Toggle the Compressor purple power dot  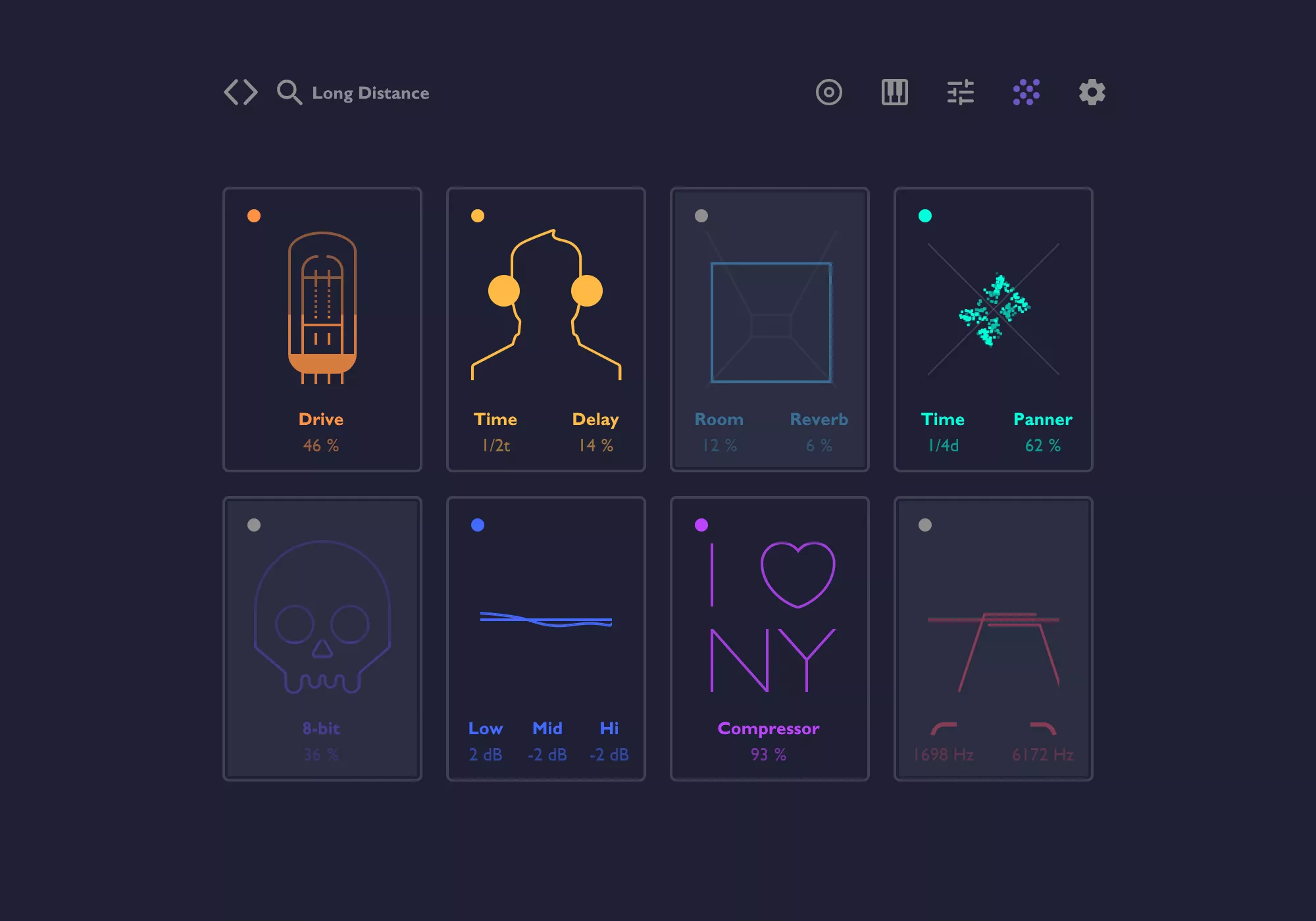coord(701,525)
